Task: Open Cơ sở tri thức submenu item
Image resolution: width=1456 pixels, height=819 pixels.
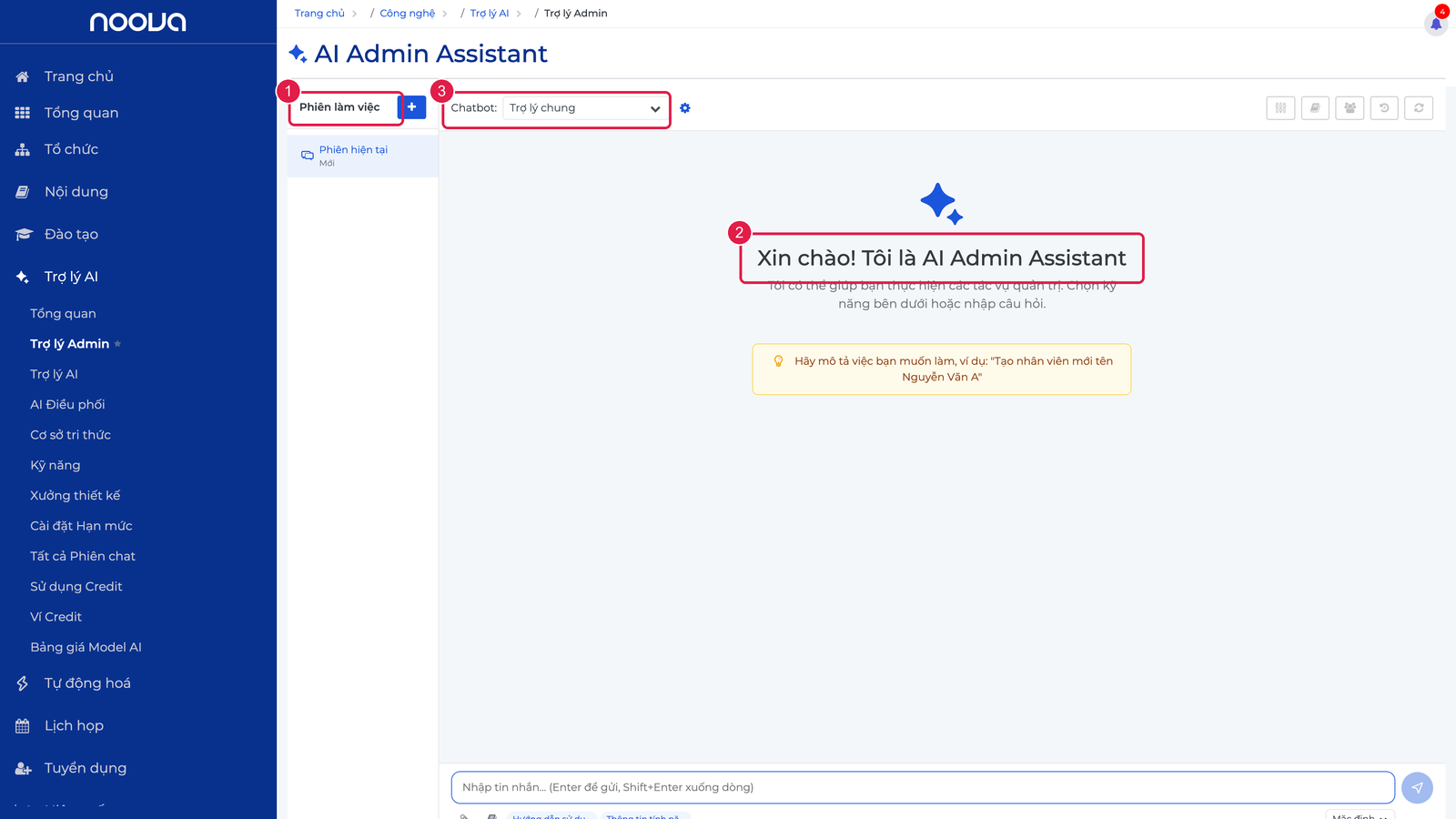Action: pyautogui.click(x=70, y=435)
